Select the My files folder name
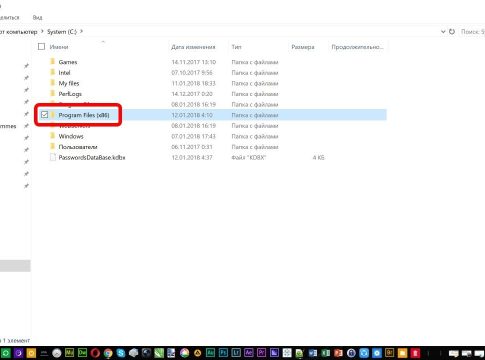Screen dimensions: 485x360 (x=69, y=83)
